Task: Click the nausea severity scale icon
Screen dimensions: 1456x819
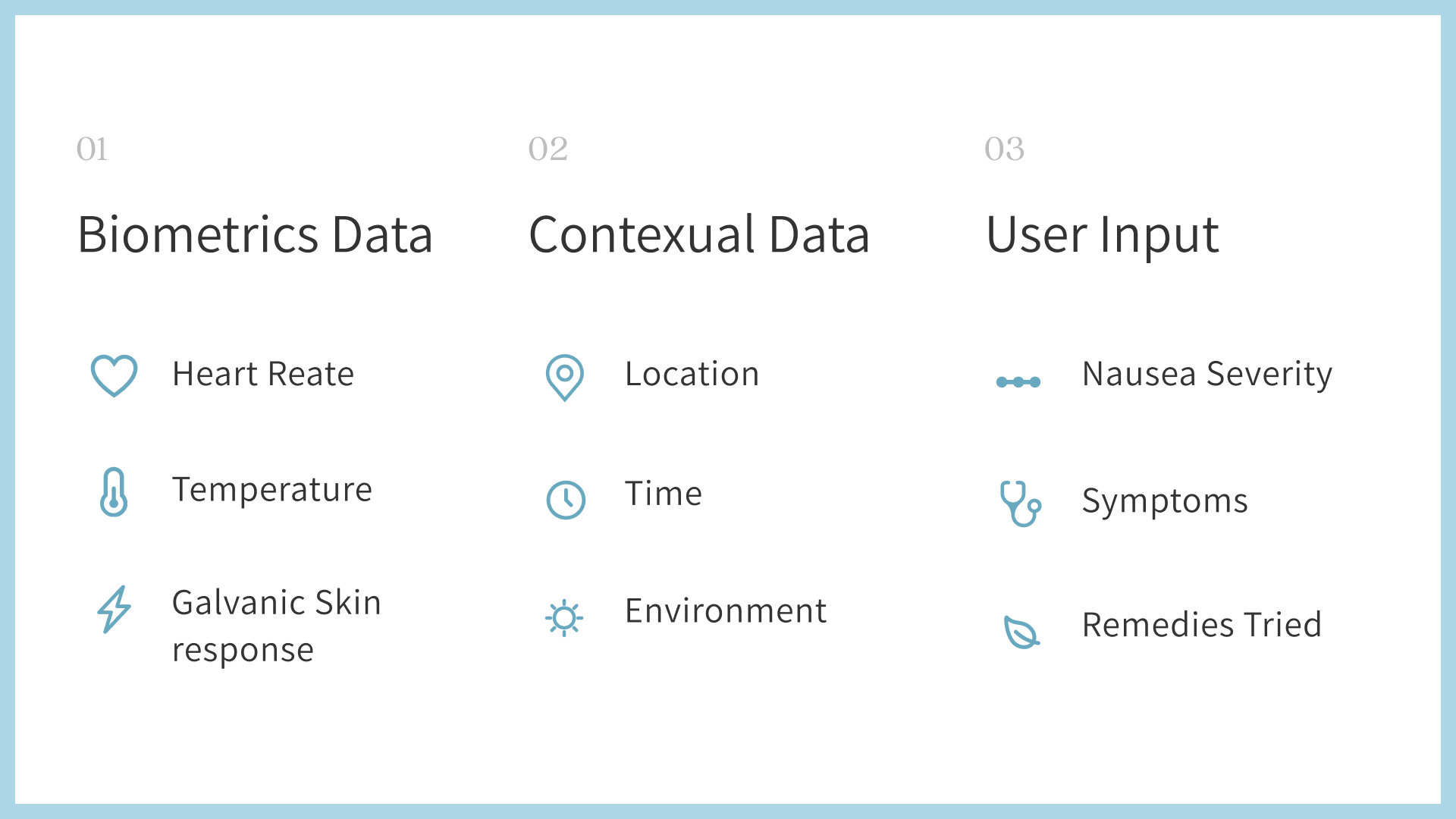Action: pos(1018,381)
